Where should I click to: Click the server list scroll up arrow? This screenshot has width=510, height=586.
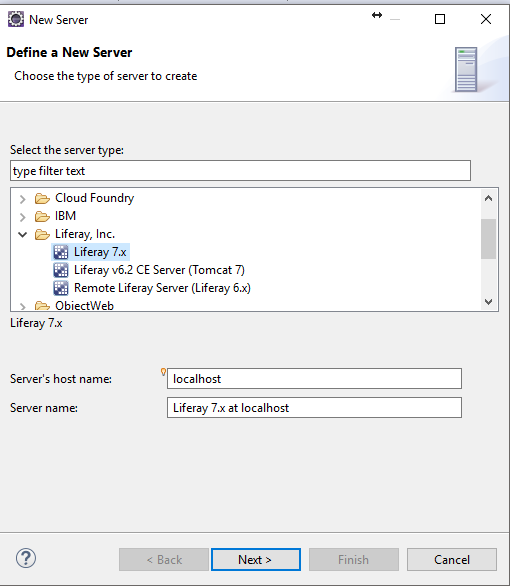[x=488, y=198]
